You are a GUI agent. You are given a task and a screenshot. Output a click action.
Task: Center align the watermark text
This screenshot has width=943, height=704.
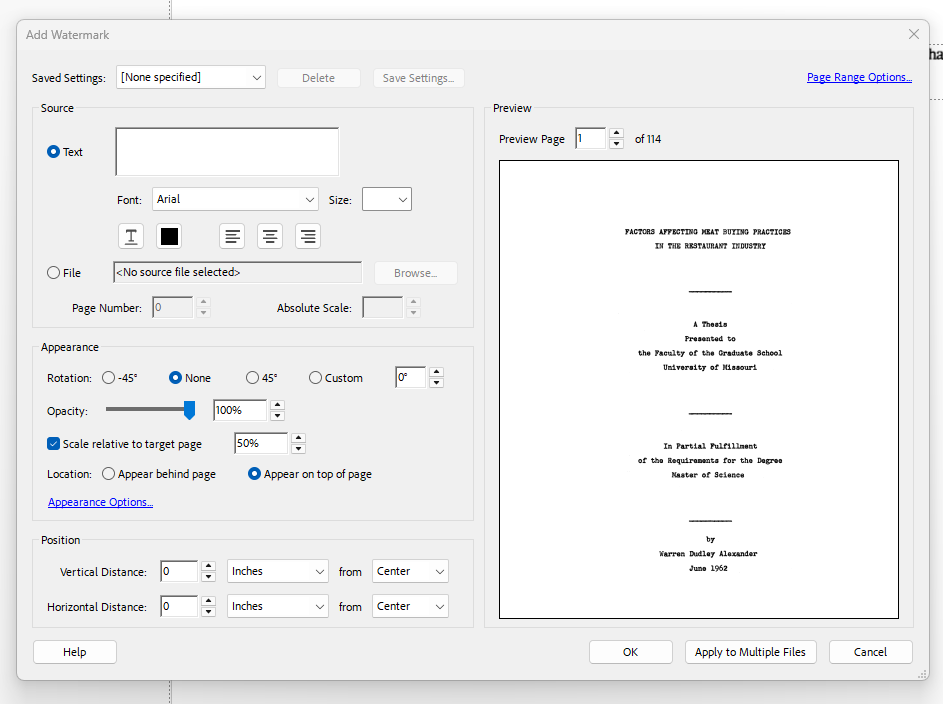tap(270, 236)
